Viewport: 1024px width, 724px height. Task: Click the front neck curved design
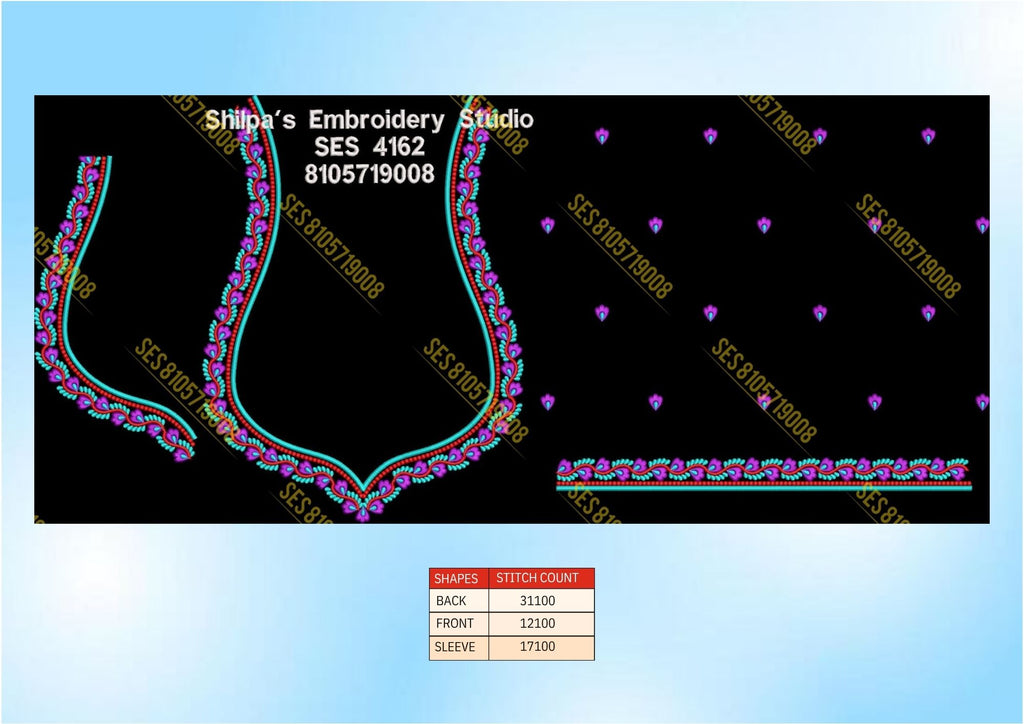coord(115,308)
